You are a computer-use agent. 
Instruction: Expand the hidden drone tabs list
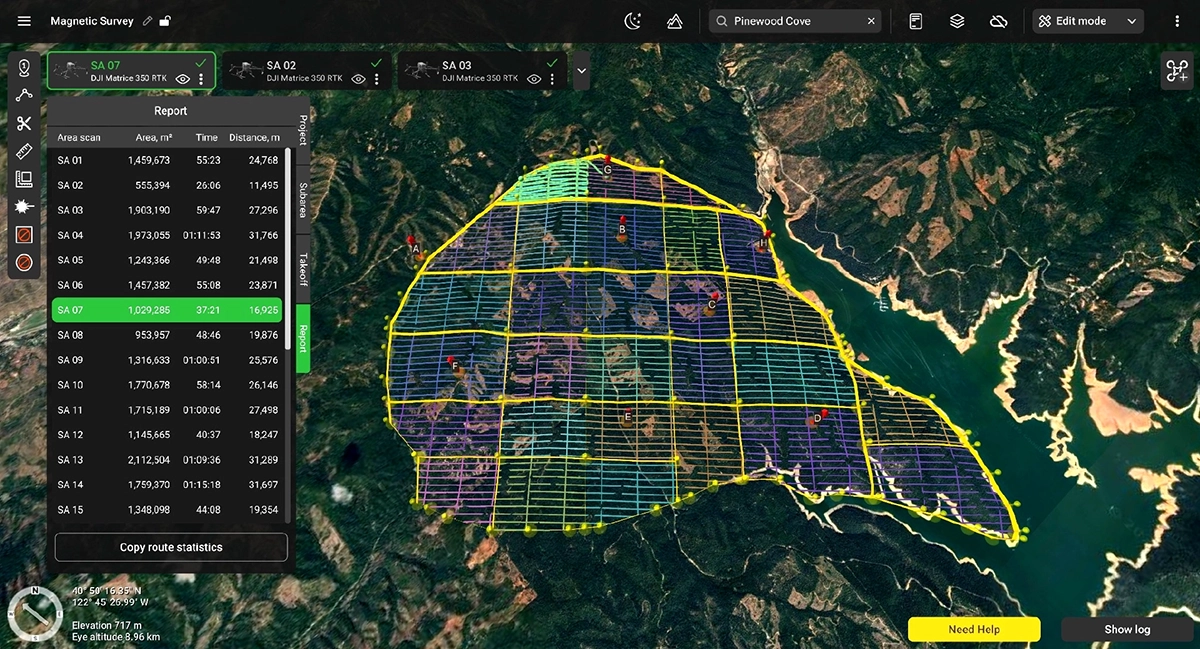pos(581,70)
